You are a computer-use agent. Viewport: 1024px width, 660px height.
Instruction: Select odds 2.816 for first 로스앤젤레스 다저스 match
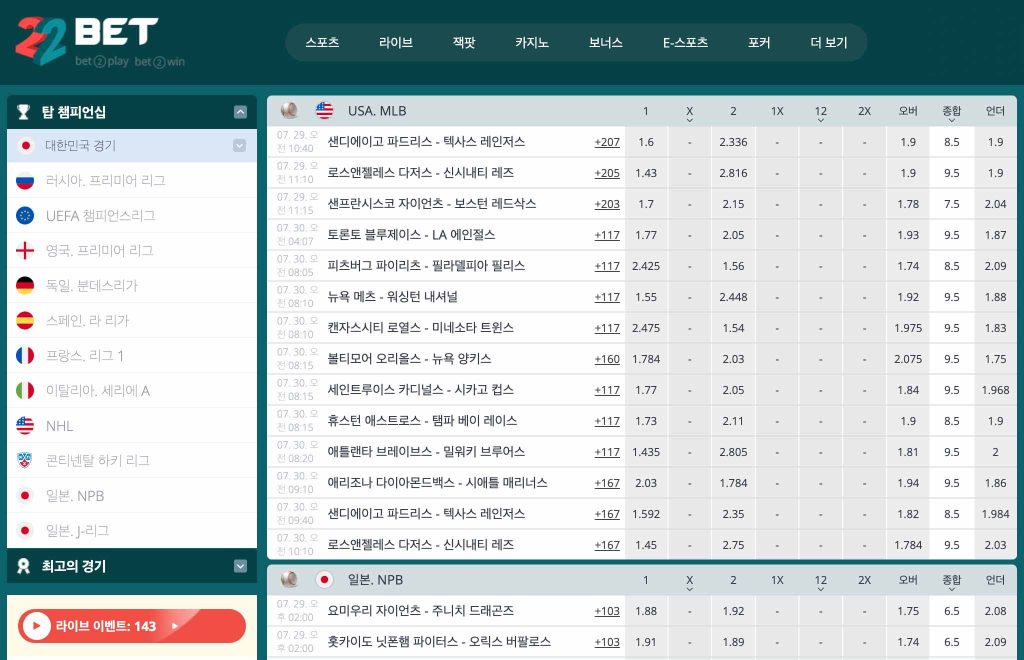click(733, 173)
